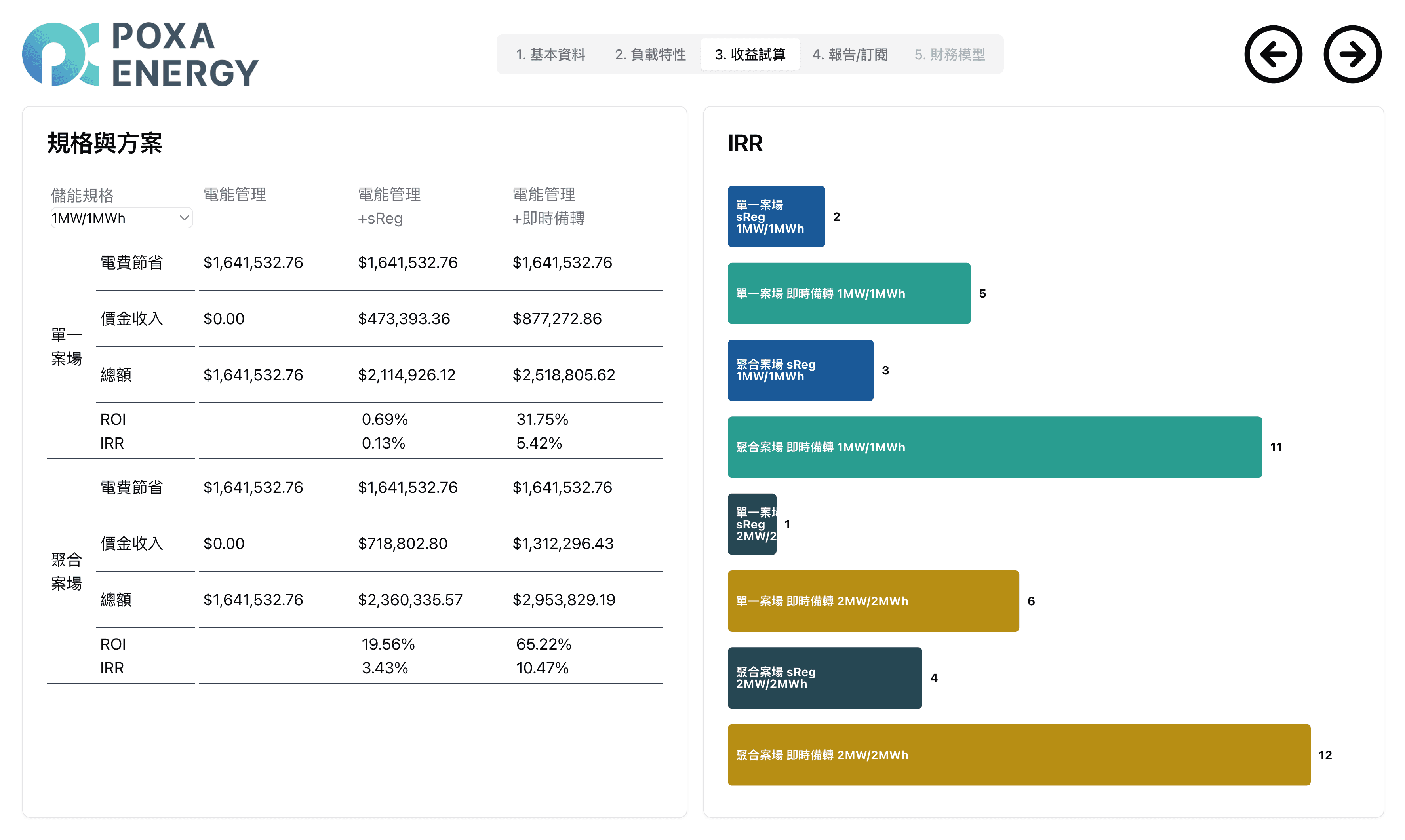The height and width of the screenshot is (840, 1405).
Task: Click the 聚合案場 即時備轉 2MW/2MWh longest bar
Action: click(1019, 754)
